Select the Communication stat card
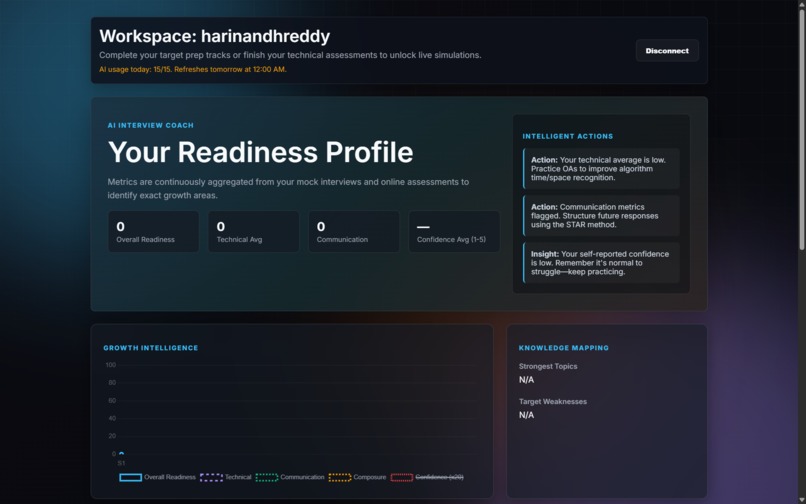806x504 pixels. 354,231
